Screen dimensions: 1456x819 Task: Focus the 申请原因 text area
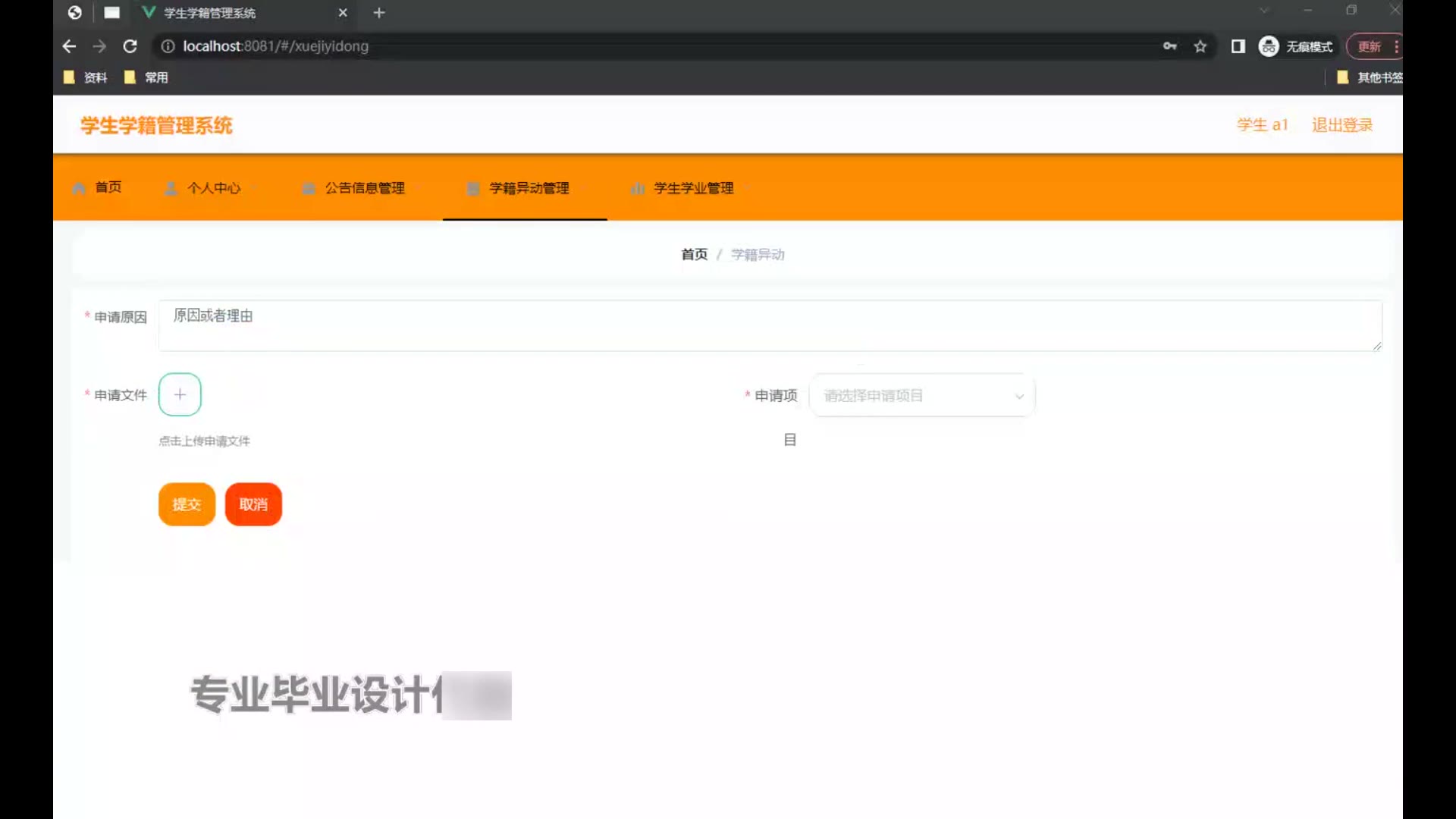770,325
